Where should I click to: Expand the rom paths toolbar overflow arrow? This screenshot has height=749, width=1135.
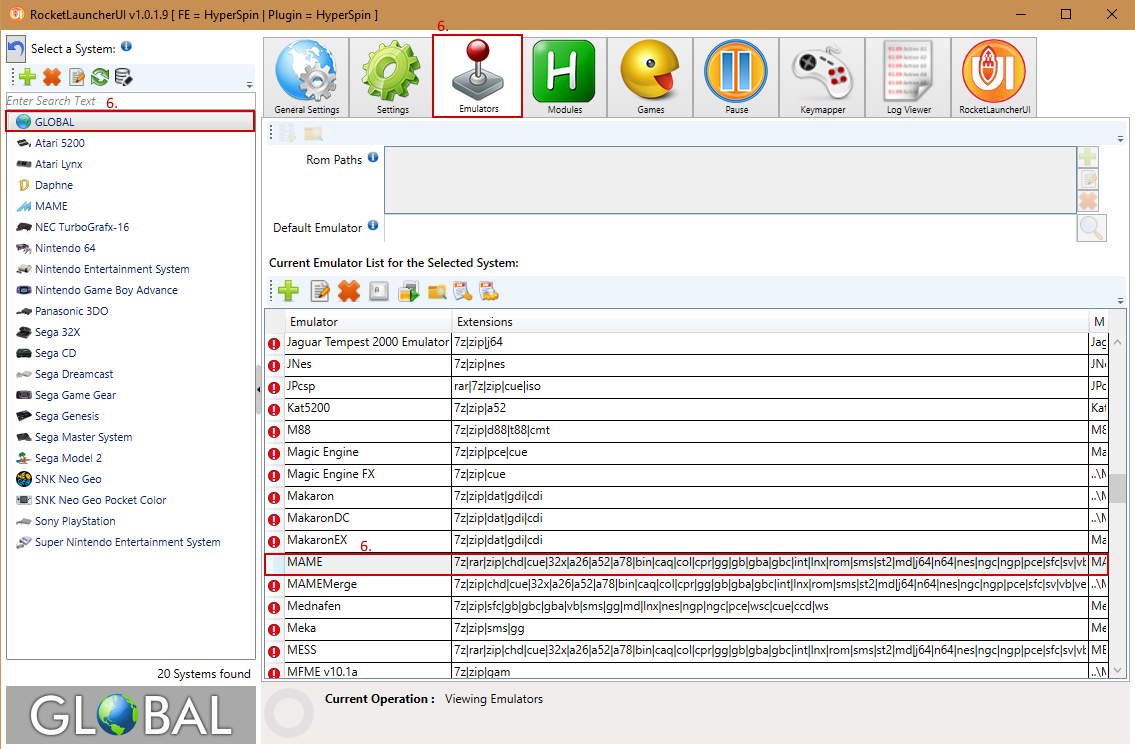click(x=1121, y=138)
